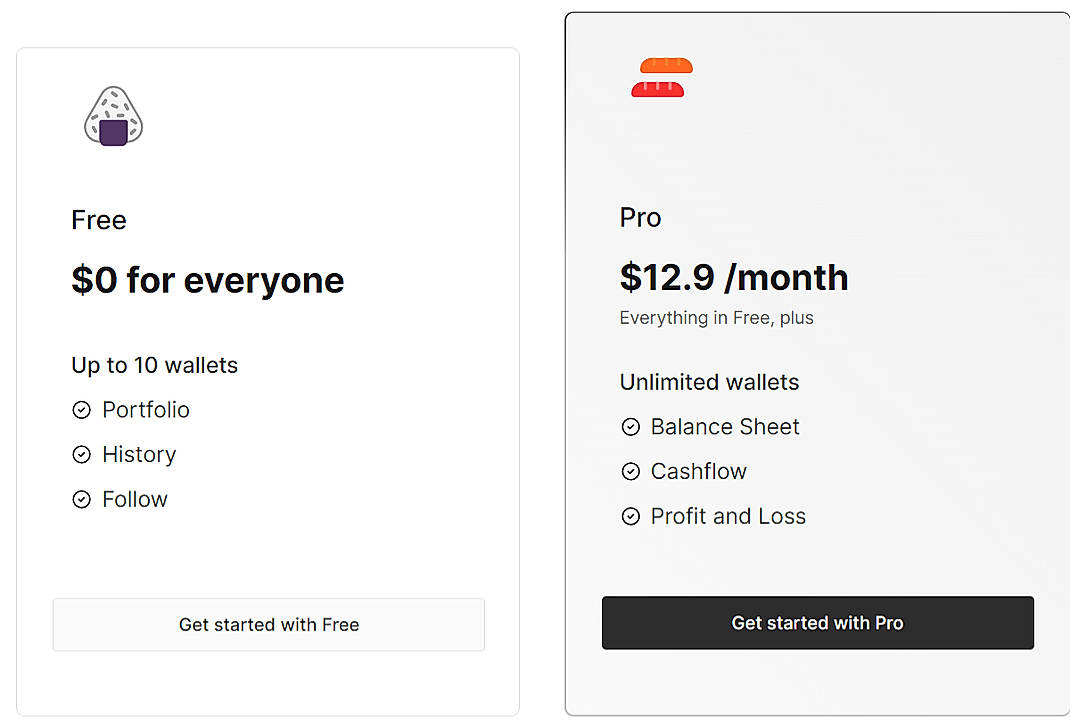Click the Portfolio feature label
This screenshot has height=727, width=1070.
(146, 410)
